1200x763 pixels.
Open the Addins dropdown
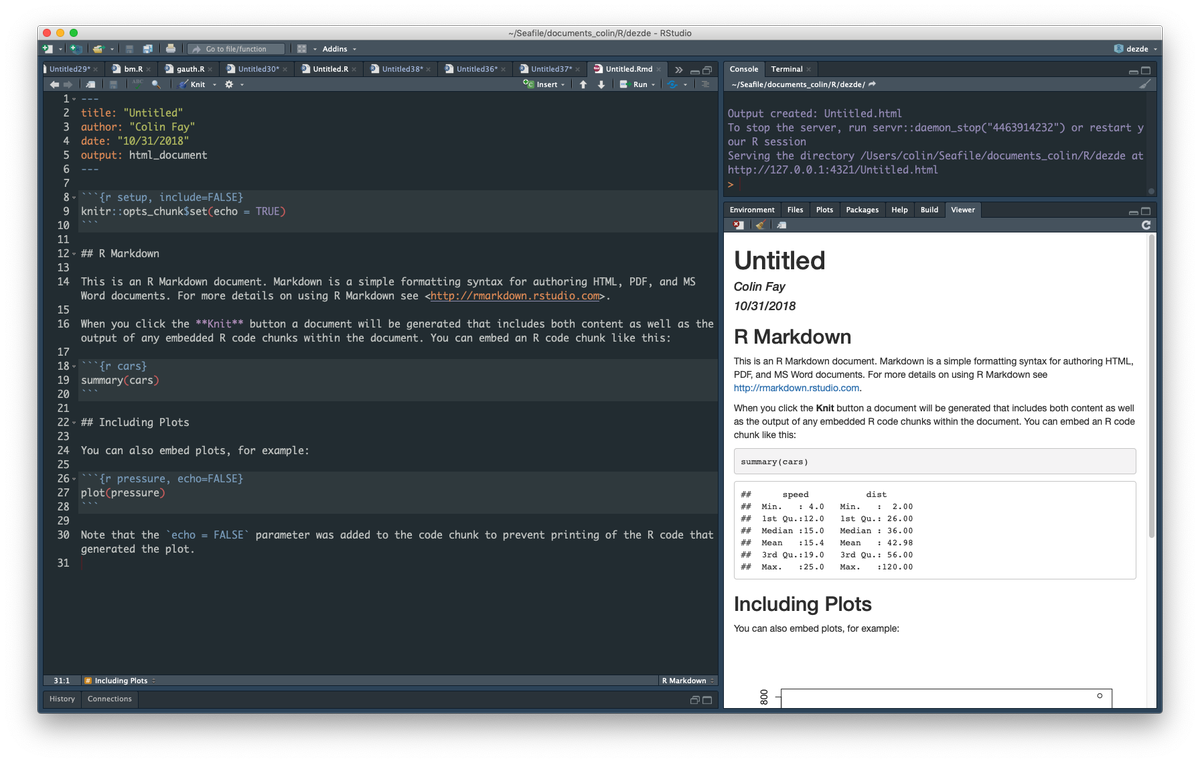pyautogui.click(x=339, y=48)
